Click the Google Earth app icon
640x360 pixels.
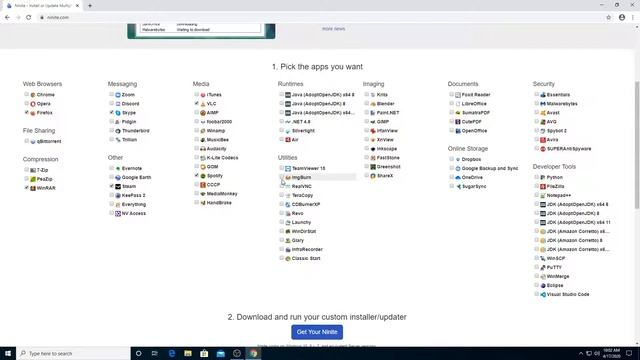pyautogui.click(x=118, y=177)
